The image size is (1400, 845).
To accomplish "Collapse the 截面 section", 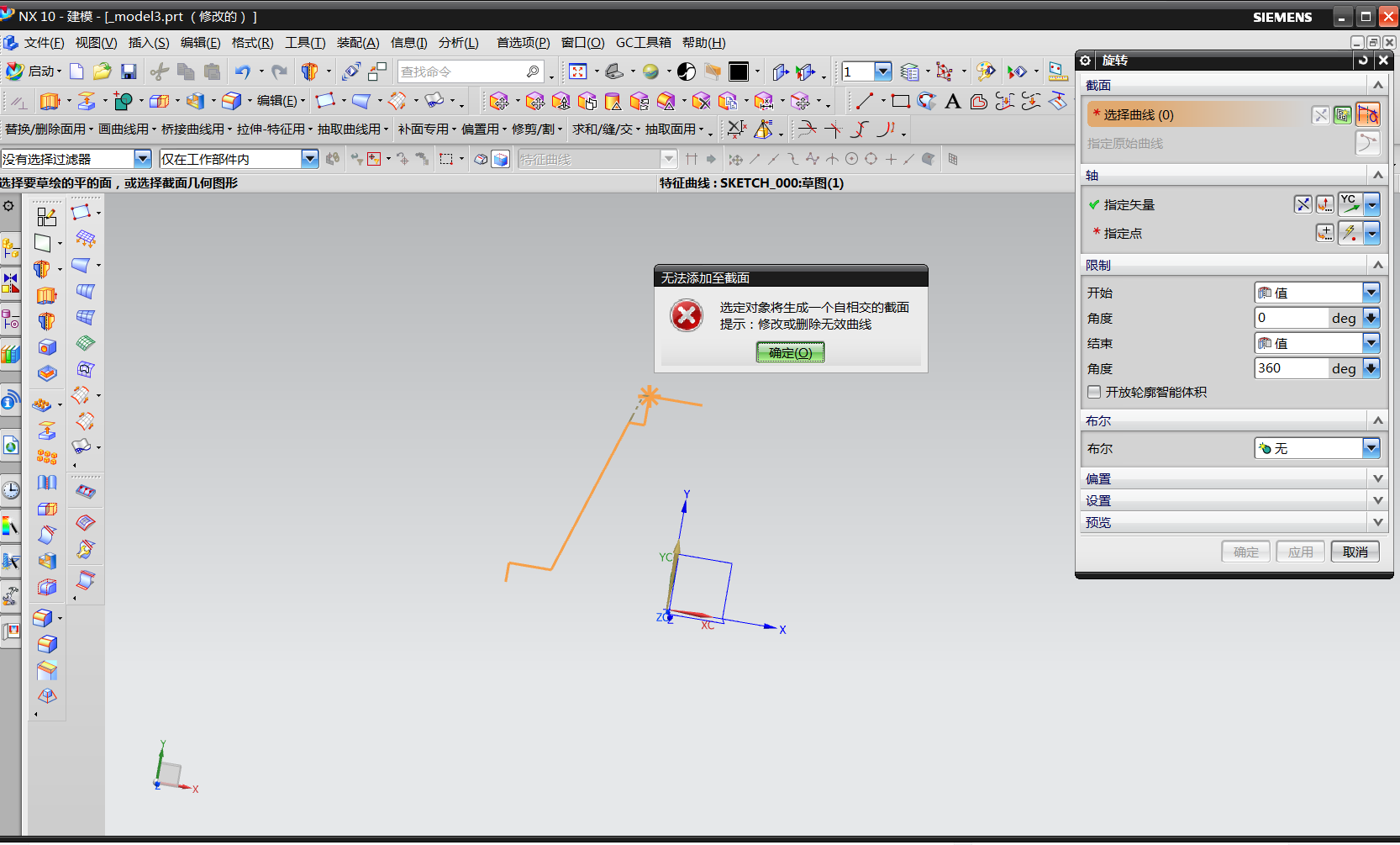I will pyautogui.click(x=1378, y=85).
